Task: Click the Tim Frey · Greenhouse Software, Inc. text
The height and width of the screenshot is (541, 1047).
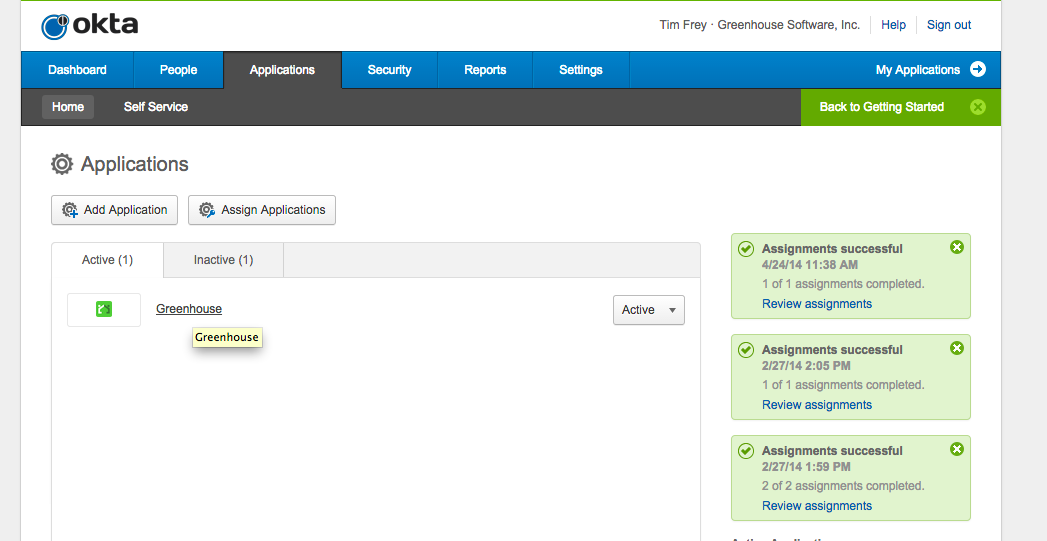Action: pos(760,25)
